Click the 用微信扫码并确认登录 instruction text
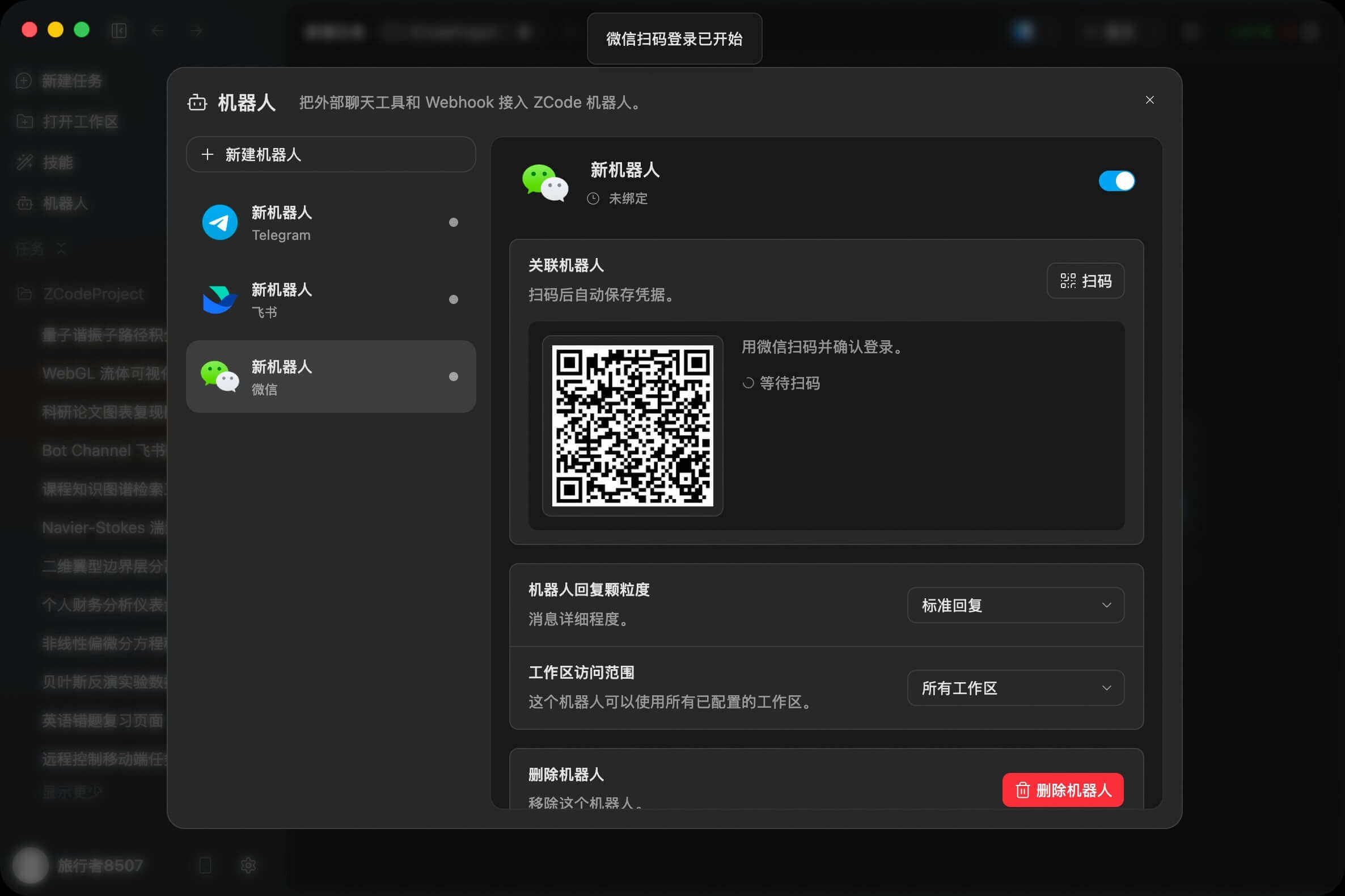This screenshot has height=896, width=1345. tap(823, 347)
